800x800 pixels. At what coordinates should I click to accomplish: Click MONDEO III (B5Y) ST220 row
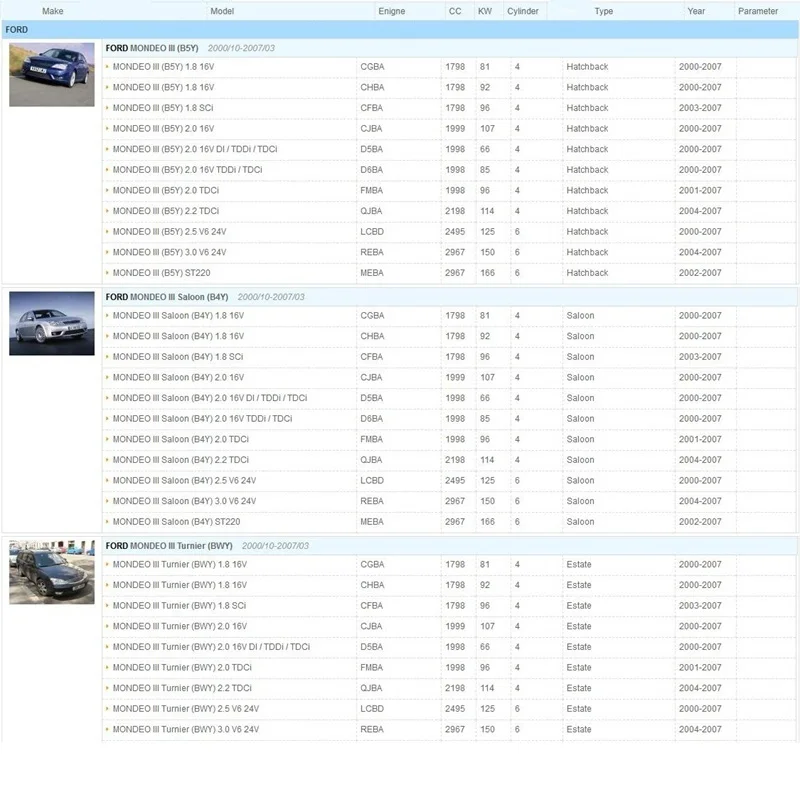click(x=449, y=273)
